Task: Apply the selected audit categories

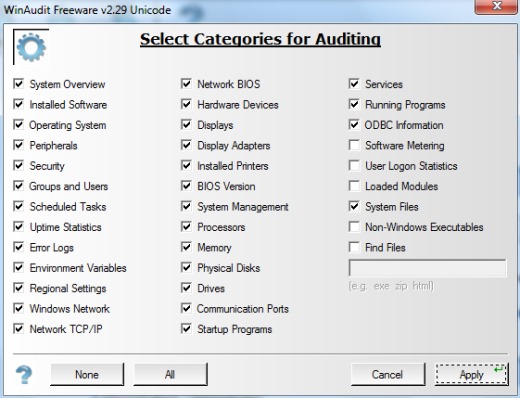Action: coord(472,374)
